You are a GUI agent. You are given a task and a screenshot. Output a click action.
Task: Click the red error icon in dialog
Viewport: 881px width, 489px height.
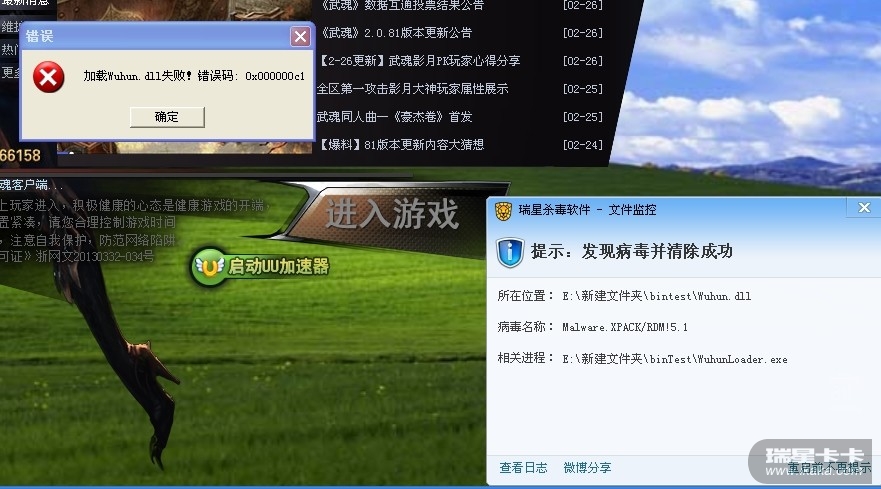pyautogui.click(x=48, y=77)
